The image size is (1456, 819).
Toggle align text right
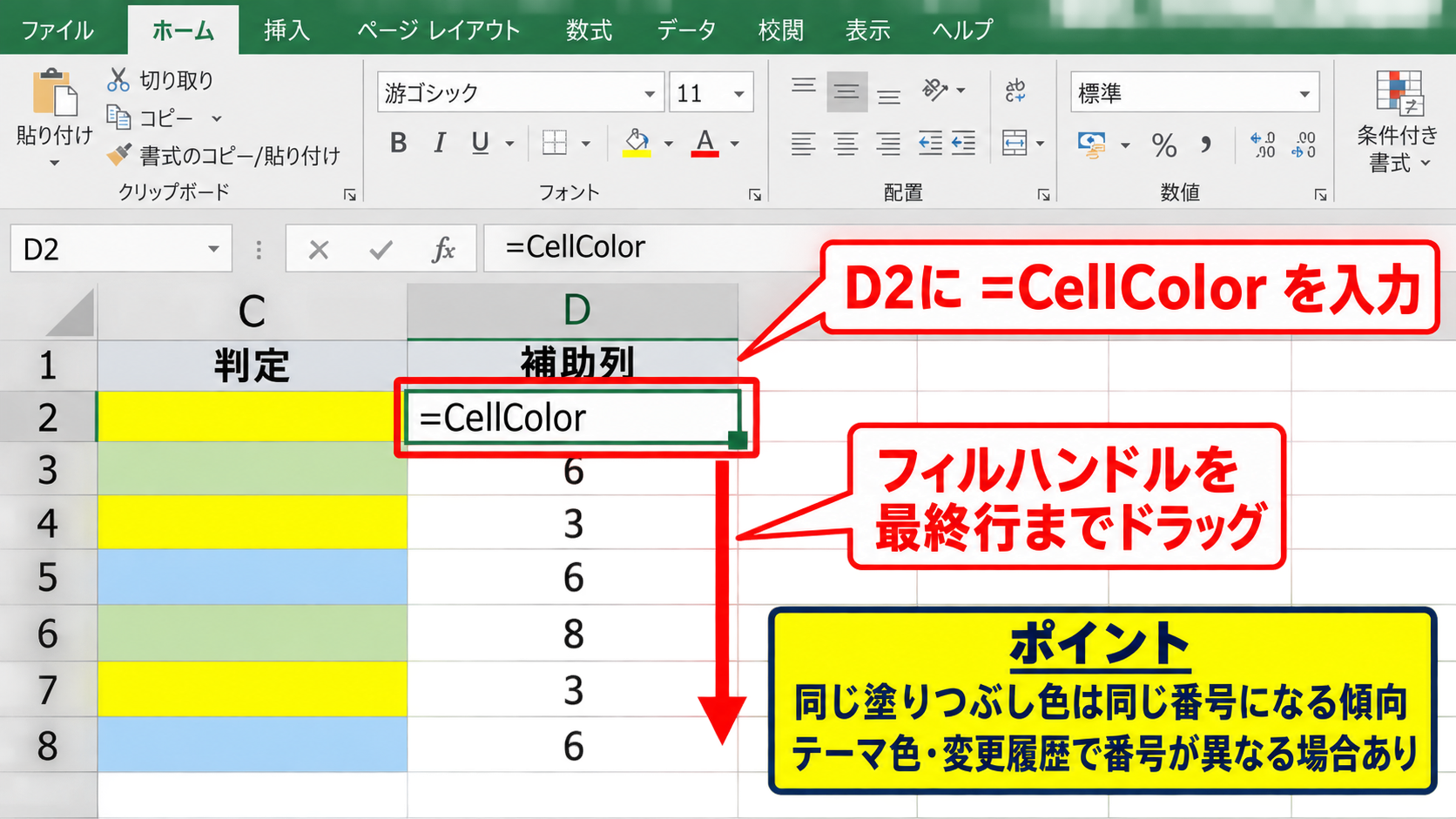887,143
